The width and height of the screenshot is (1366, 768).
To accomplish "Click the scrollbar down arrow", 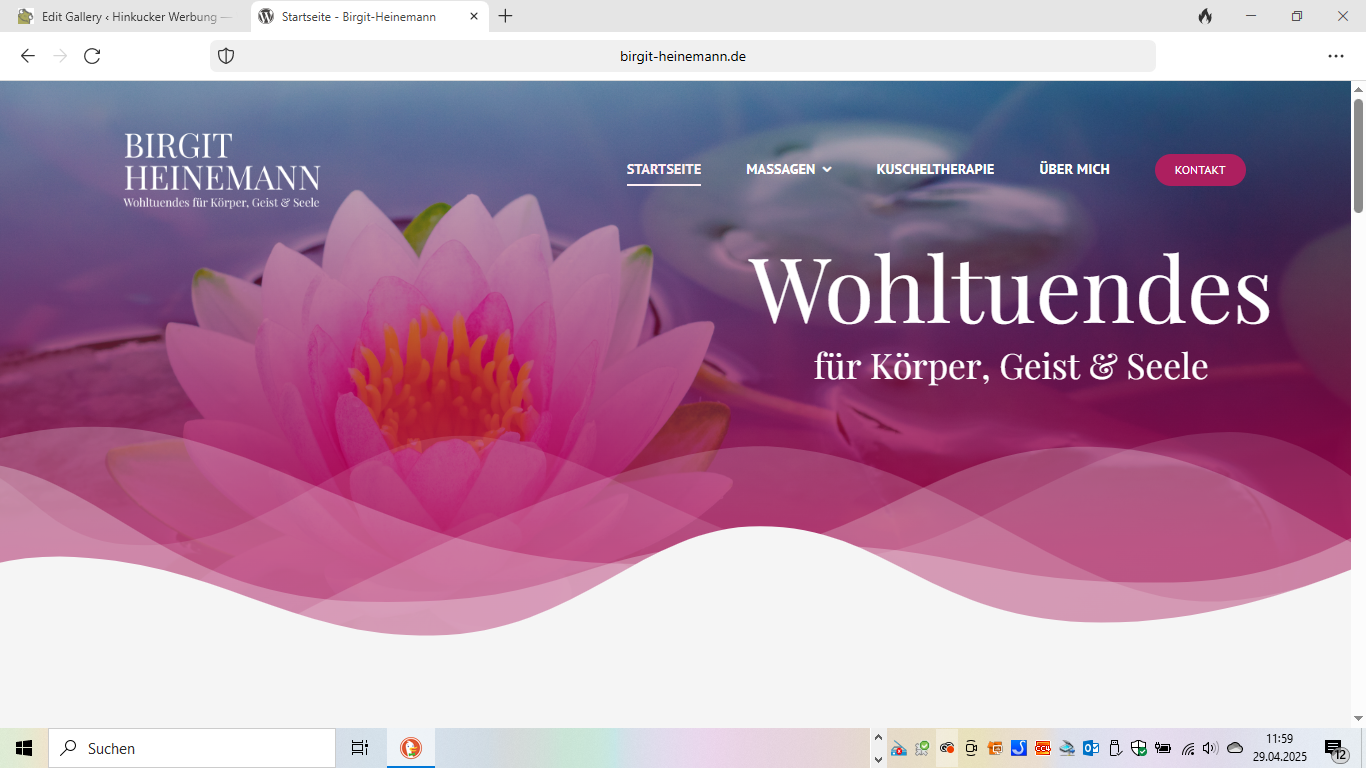I will (1358, 718).
